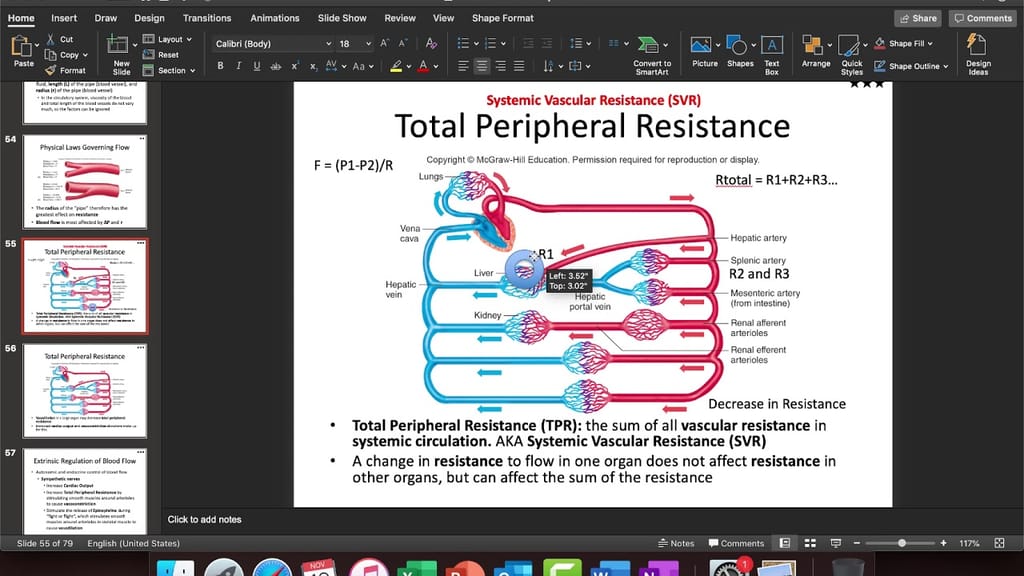1024x576 pixels.
Task: Click the Comments button
Action: tap(981, 17)
